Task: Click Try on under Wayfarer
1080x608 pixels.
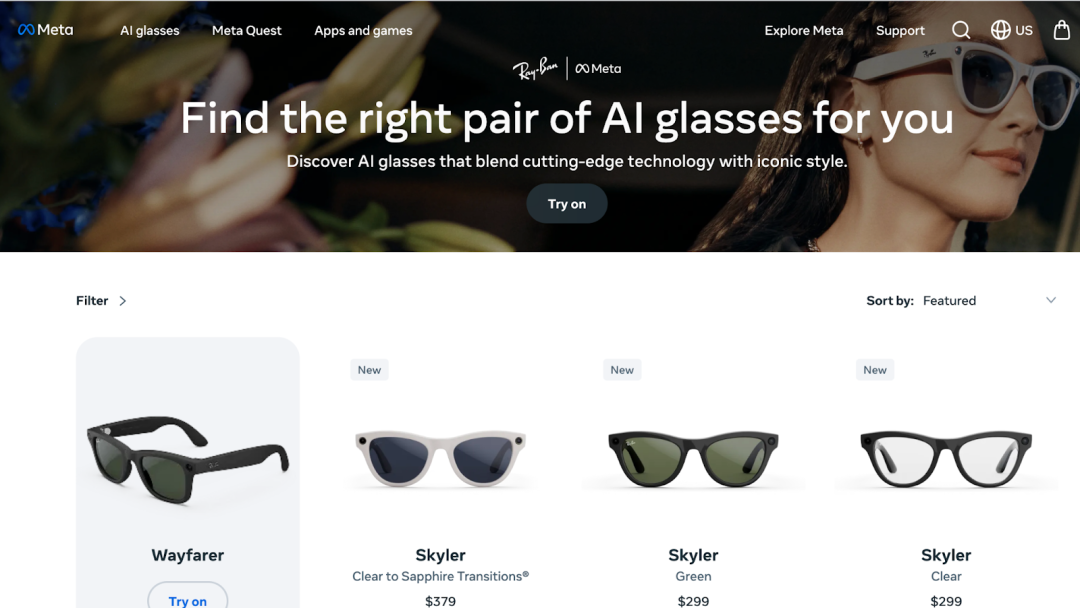Action: pyautogui.click(x=187, y=596)
